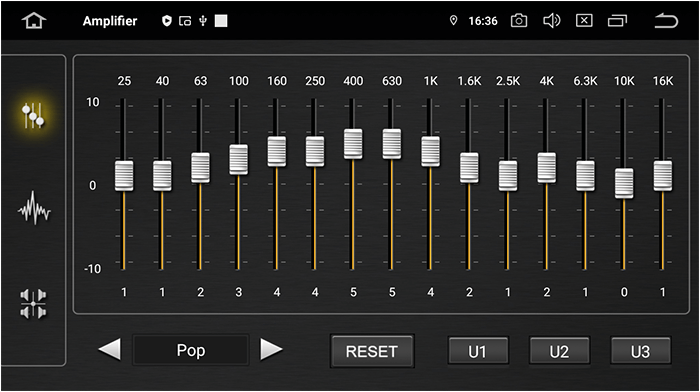Load the U3 user preset
Viewport: 700px width, 392px height.
pyautogui.click(x=641, y=351)
